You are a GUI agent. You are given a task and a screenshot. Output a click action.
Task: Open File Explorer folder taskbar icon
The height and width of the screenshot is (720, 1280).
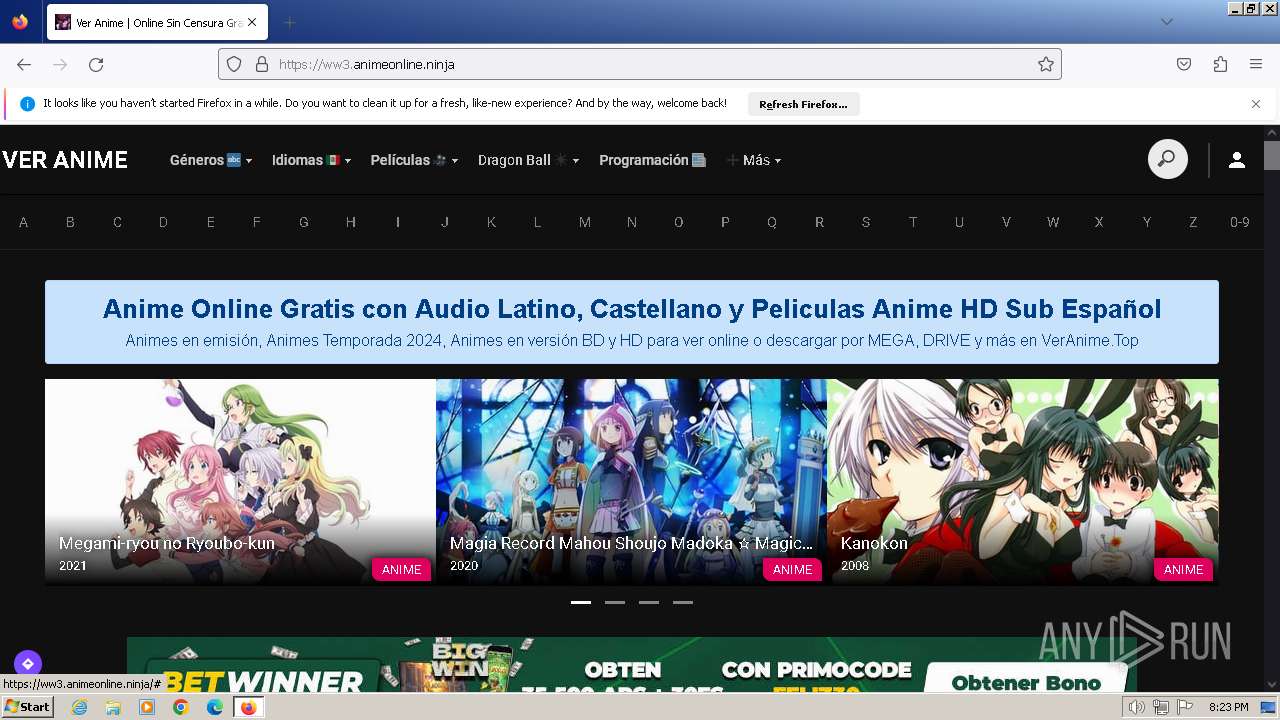coord(113,707)
